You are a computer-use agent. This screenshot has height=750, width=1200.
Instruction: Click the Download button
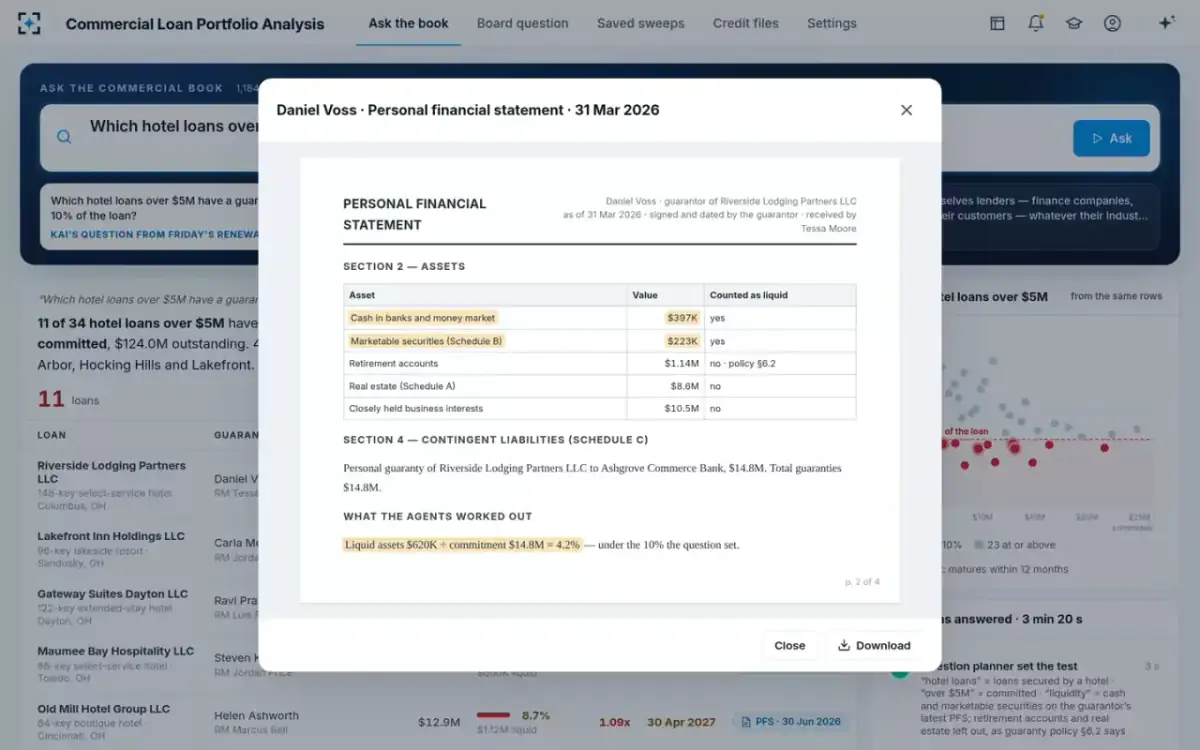pos(874,645)
